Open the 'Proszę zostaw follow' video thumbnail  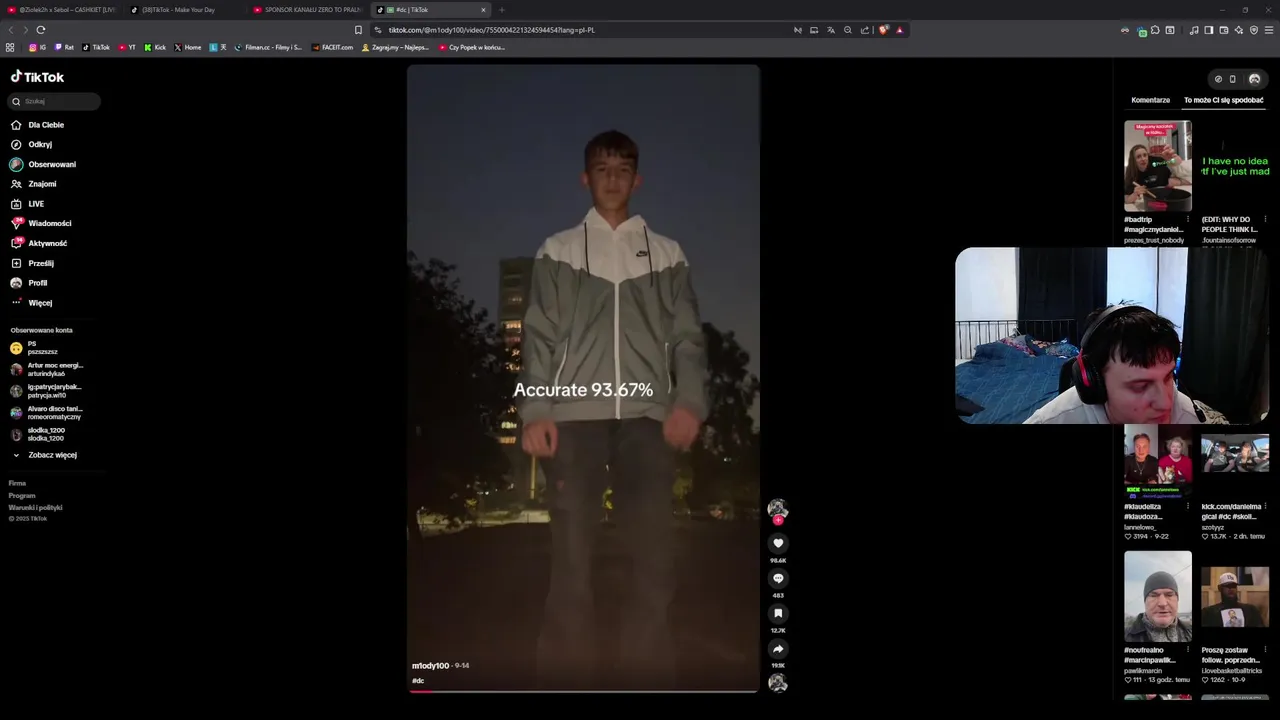point(1235,596)
